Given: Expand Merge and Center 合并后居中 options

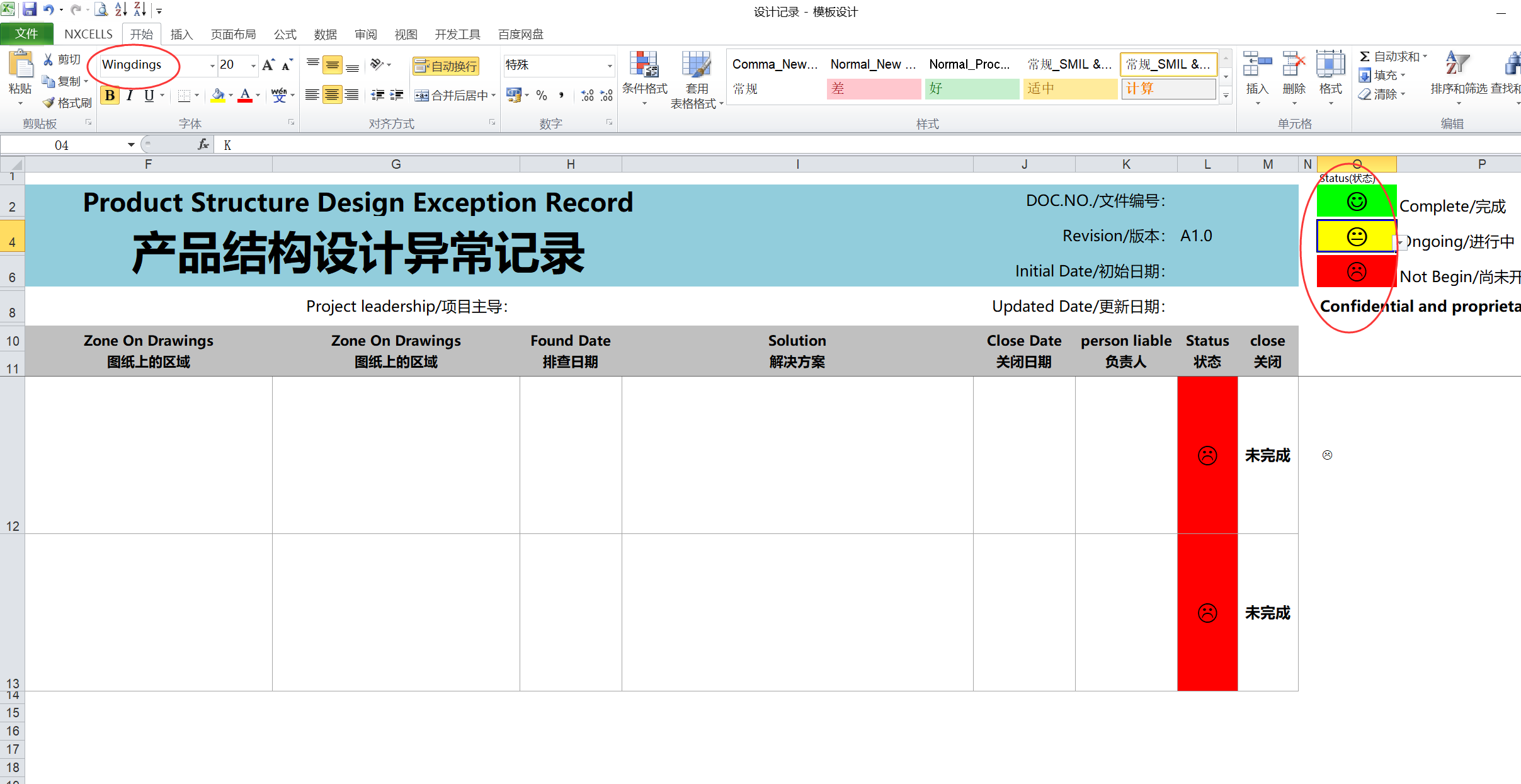Looking at the screenshot, I should click(x=493, y=95).
